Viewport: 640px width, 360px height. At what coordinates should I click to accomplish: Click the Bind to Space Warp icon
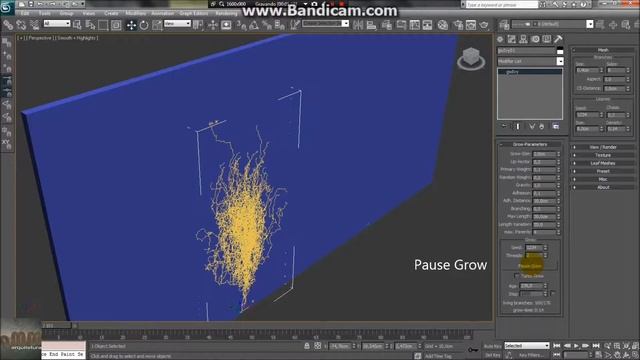[x=35, y=25]
